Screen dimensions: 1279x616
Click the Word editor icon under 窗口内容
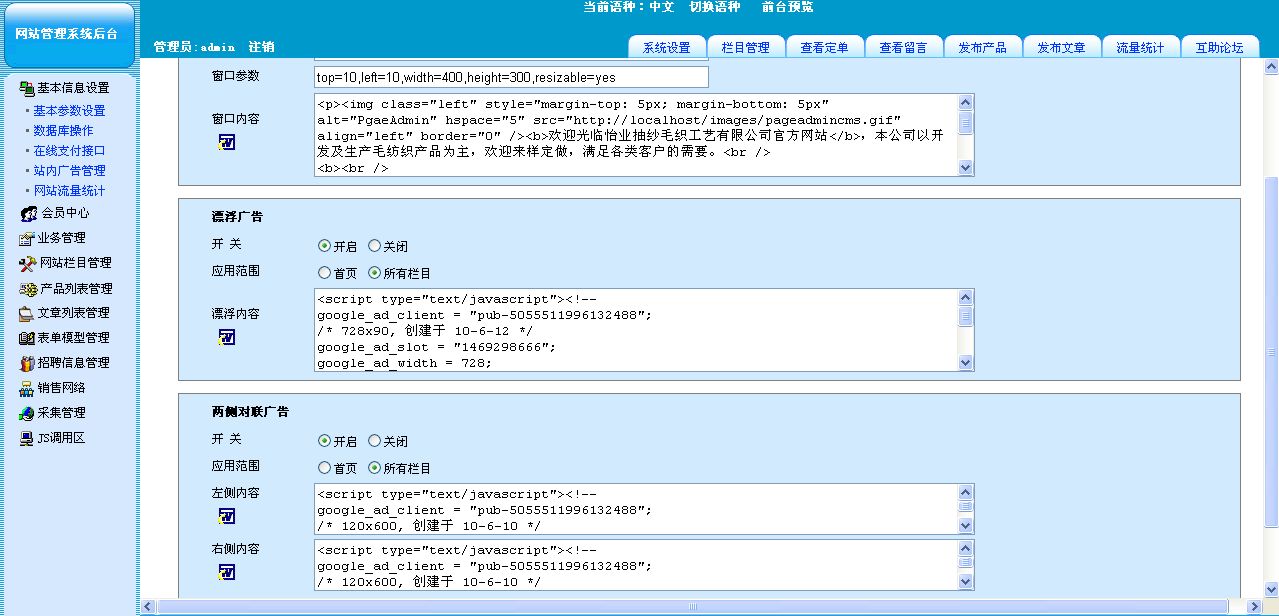pyautogui.click(x=227, y=142)
